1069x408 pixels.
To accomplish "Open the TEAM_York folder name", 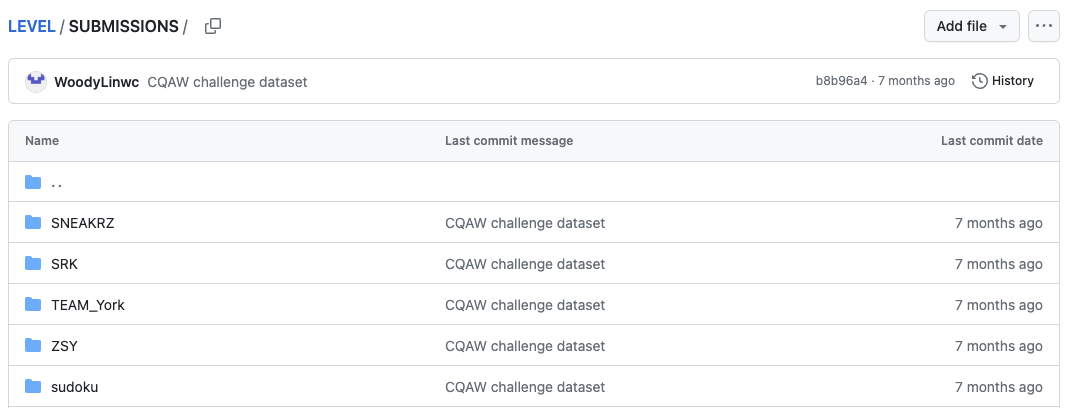I will pos(88,305).
